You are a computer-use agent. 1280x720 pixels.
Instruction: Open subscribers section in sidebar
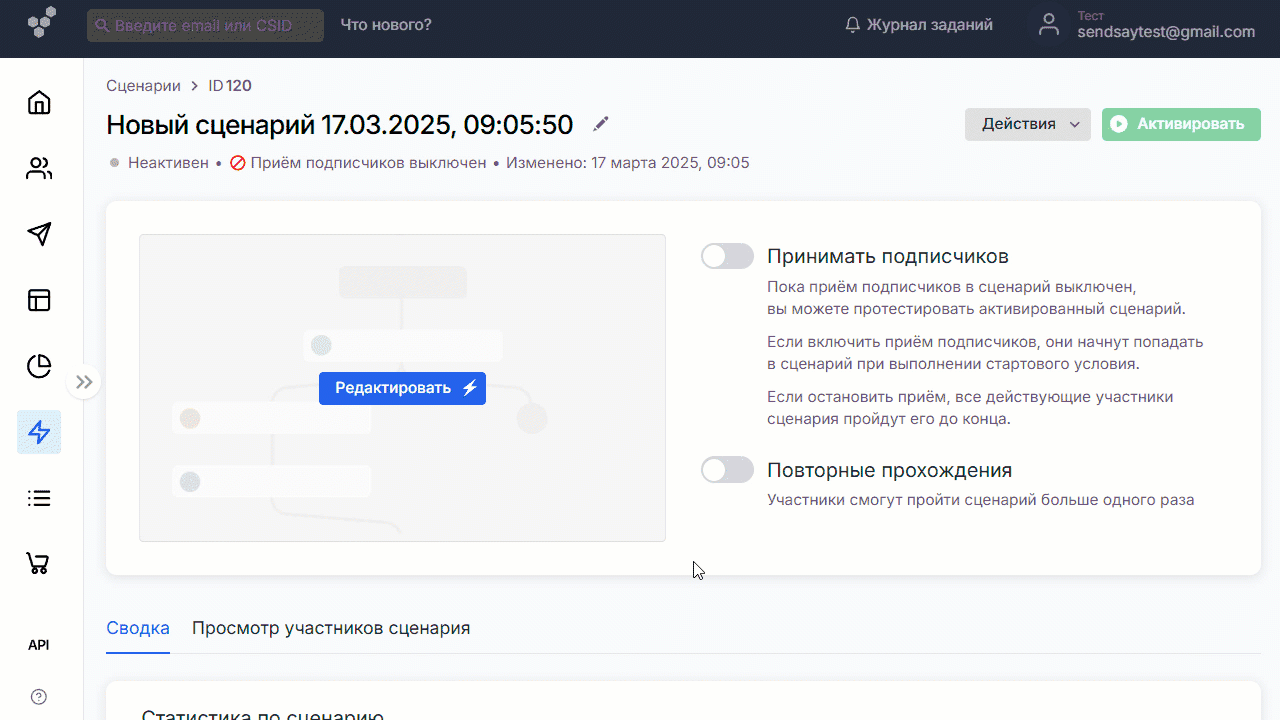(39, 169)
